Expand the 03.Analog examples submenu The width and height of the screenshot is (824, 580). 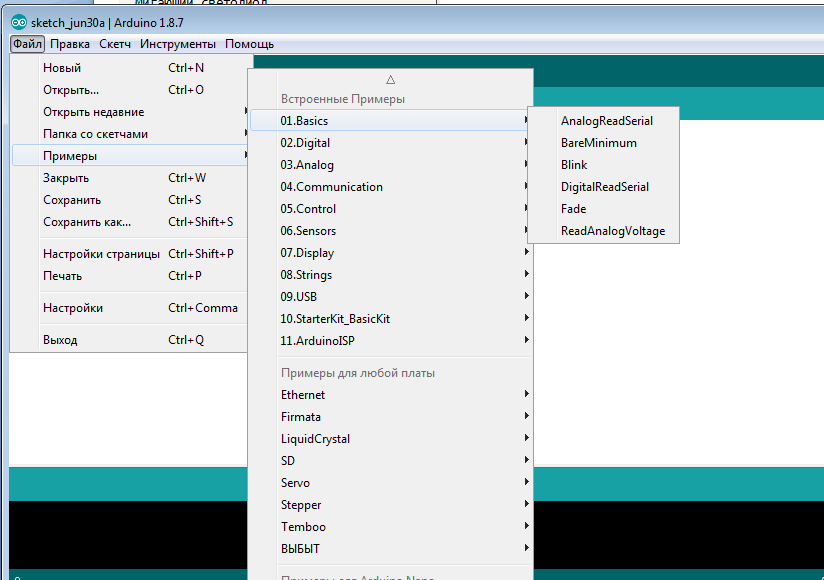[x=390, y=165]
